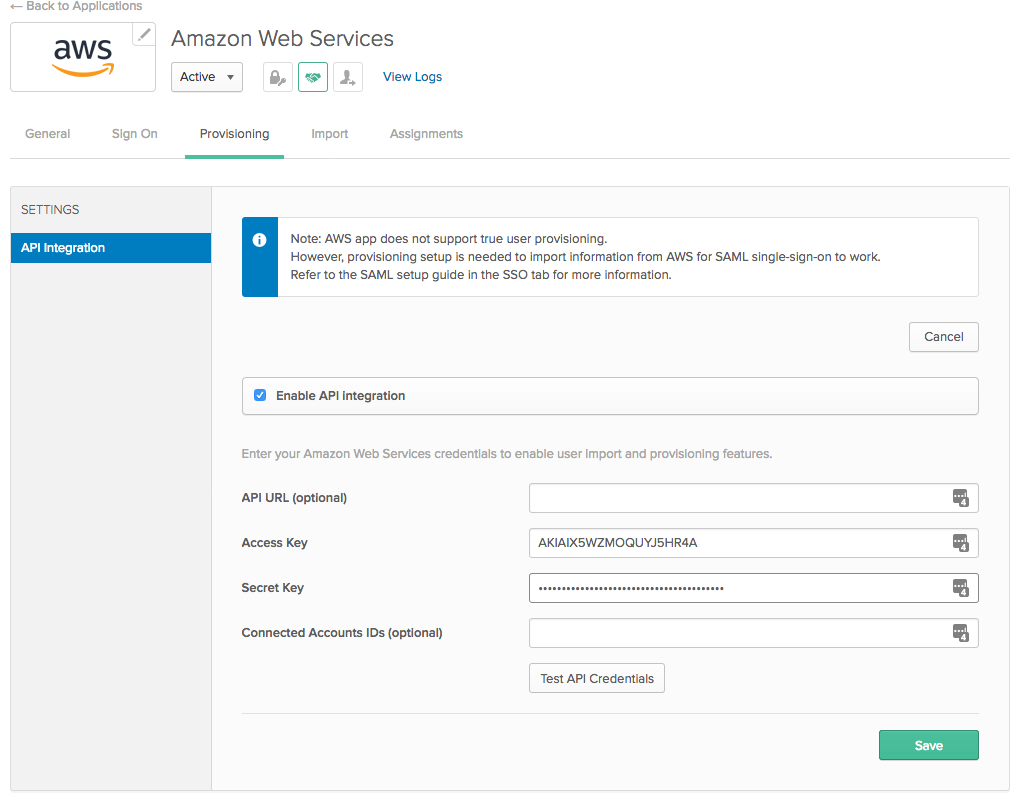The height and width of the screenshot is (802, 1026).
Task: Click the Connected Accounts IDs (optional) label
Action: (x=342, y=633)
